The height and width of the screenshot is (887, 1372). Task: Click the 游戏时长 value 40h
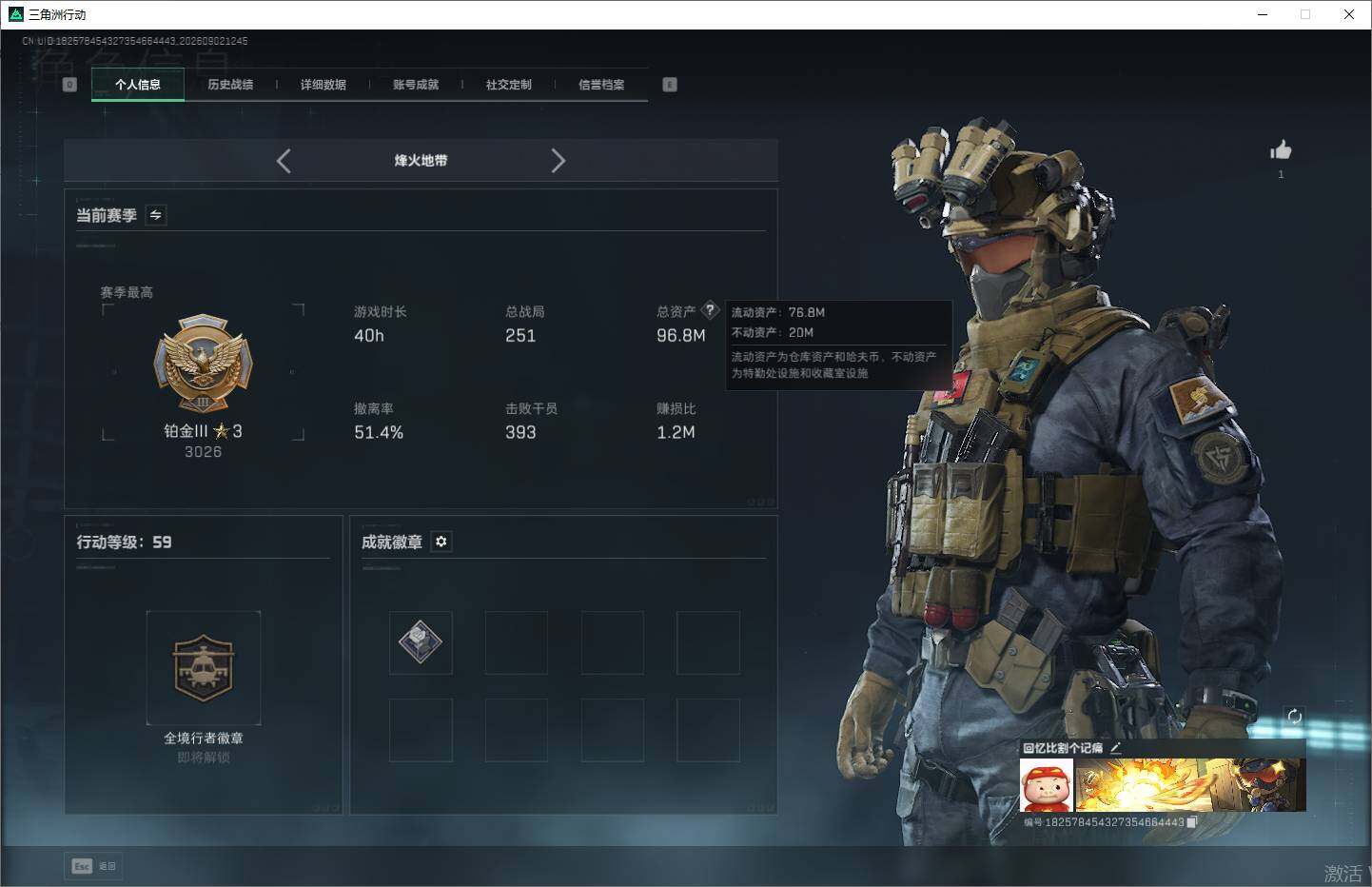click(369, 336)
